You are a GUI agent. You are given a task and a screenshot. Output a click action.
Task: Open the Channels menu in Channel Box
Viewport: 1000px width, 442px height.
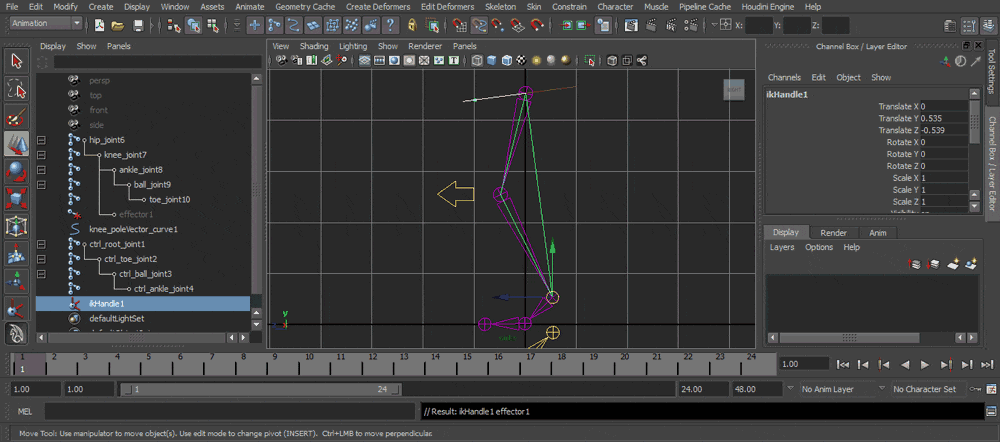coord(784,77)
